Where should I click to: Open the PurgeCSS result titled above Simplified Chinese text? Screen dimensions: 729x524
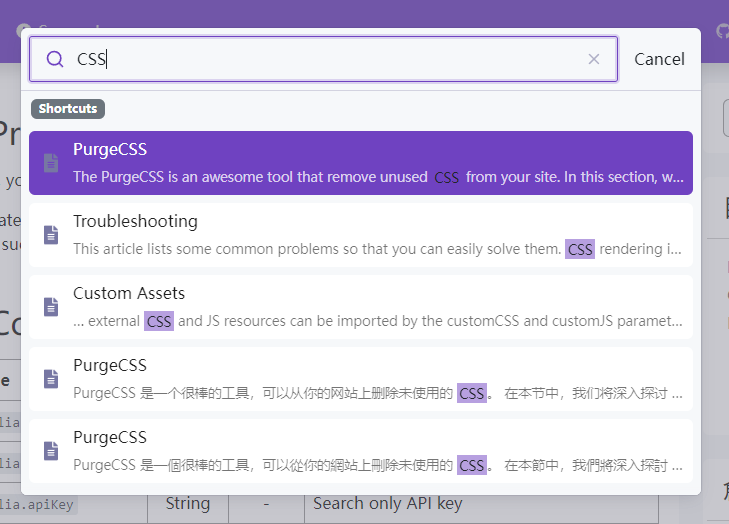tap(110, 365)
